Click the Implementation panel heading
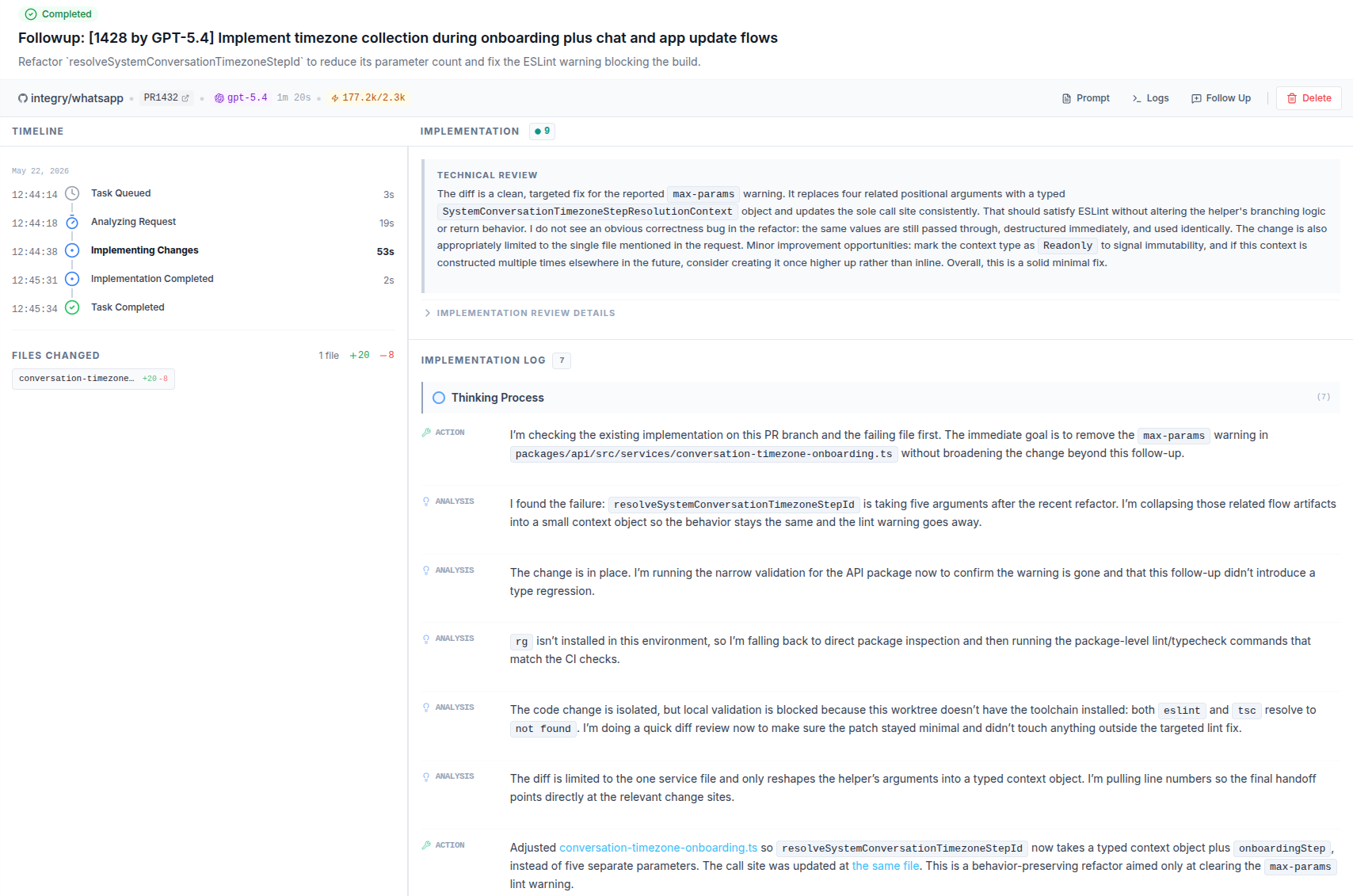This screenshot has width=1353, height=896. (x=470, y=132)
